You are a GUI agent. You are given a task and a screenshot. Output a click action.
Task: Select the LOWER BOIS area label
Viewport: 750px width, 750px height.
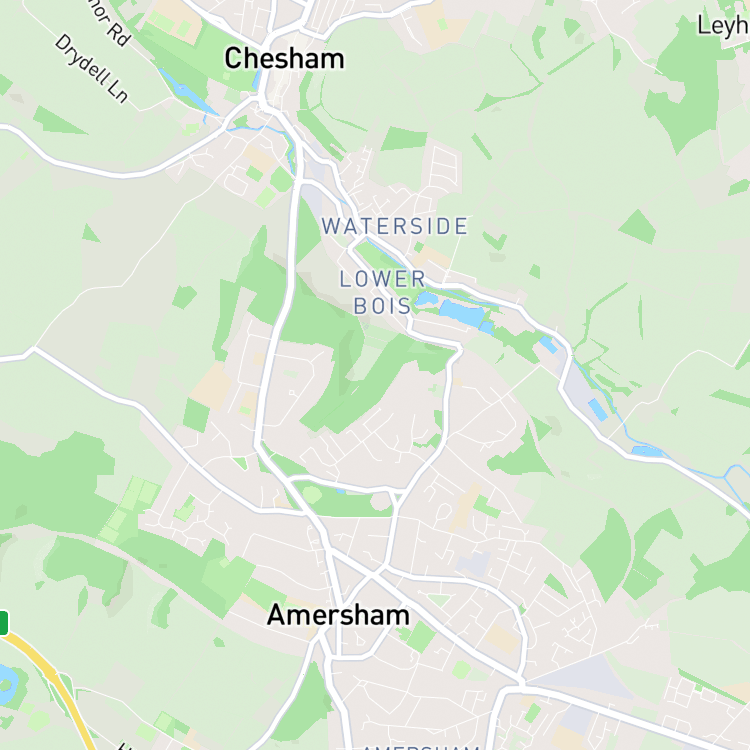tap(382, 292)
